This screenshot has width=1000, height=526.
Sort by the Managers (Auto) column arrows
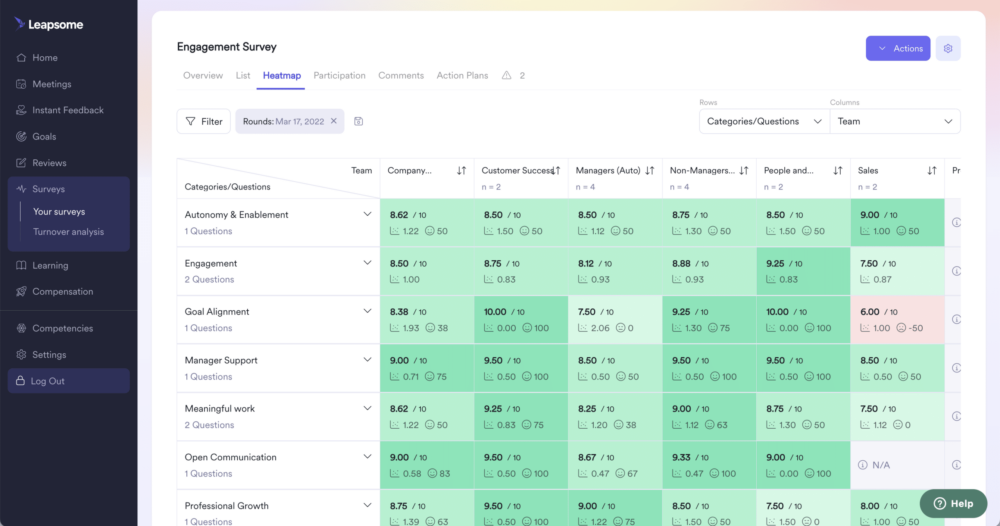[650, 171]
